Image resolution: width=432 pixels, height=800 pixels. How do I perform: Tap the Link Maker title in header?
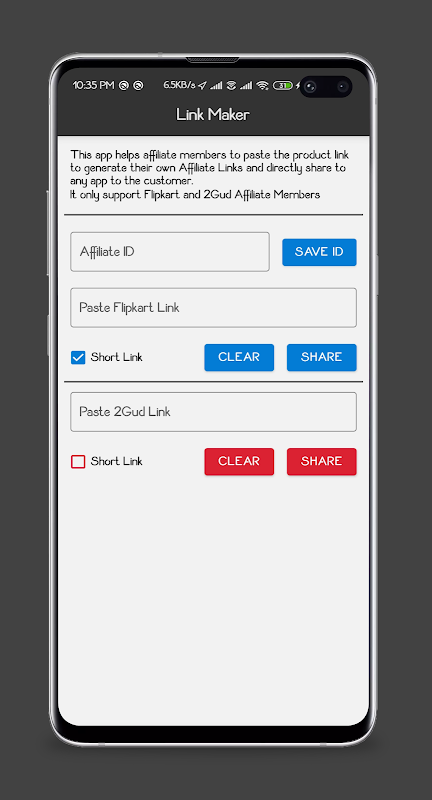[213, 114]
